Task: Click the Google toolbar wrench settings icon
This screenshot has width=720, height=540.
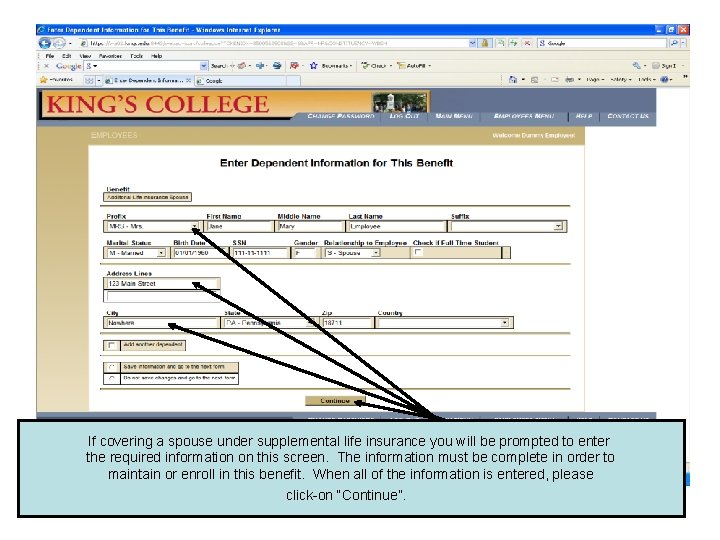Action: (x=636, y=66)
